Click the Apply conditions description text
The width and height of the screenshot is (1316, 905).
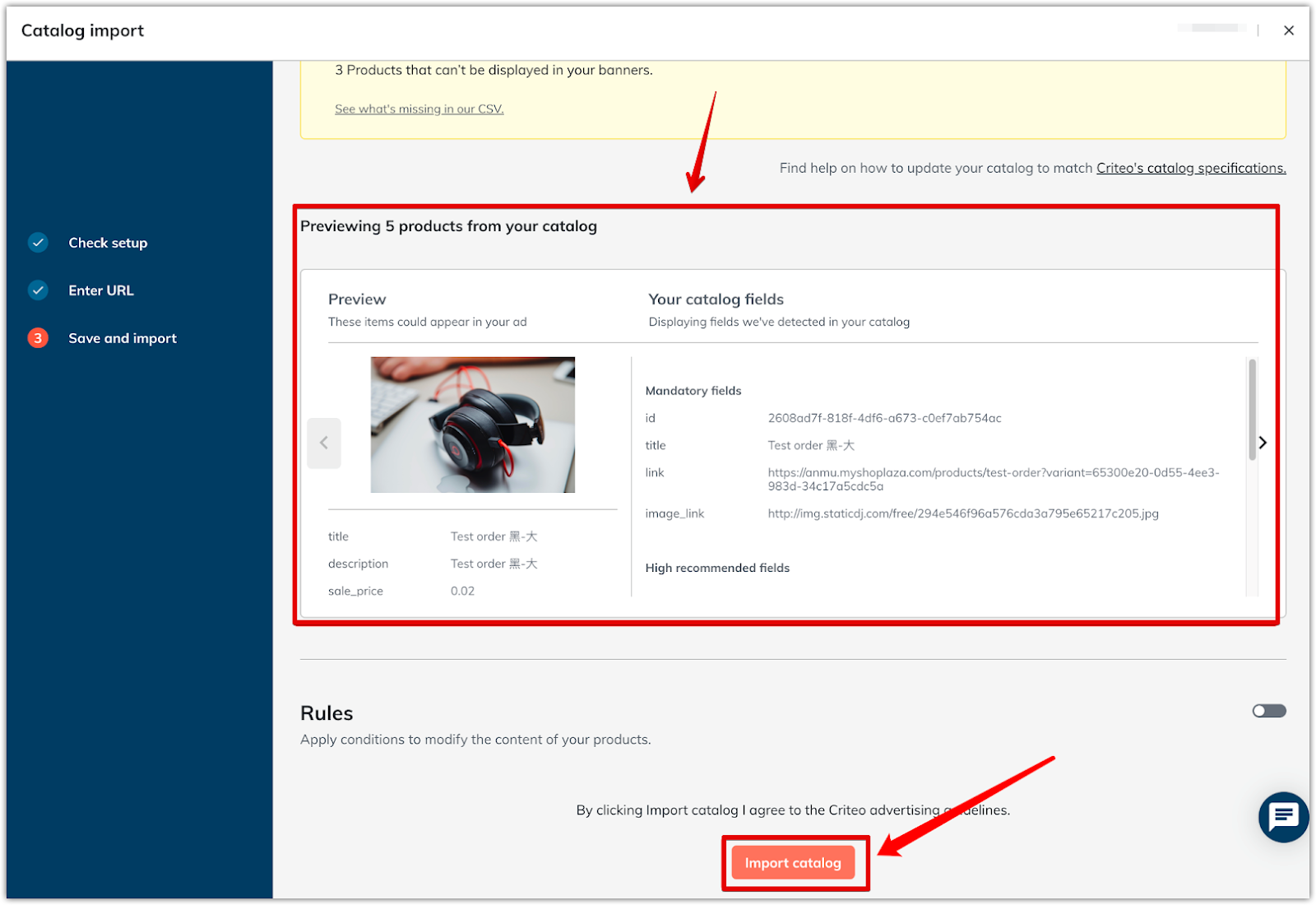pos(475,740)
